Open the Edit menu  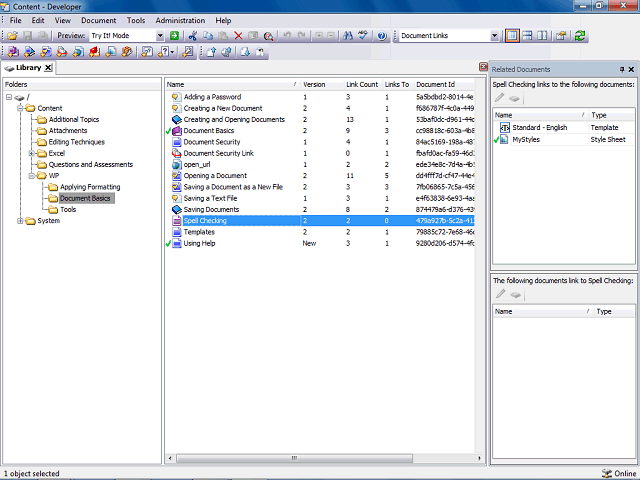[x=38, y=20]
